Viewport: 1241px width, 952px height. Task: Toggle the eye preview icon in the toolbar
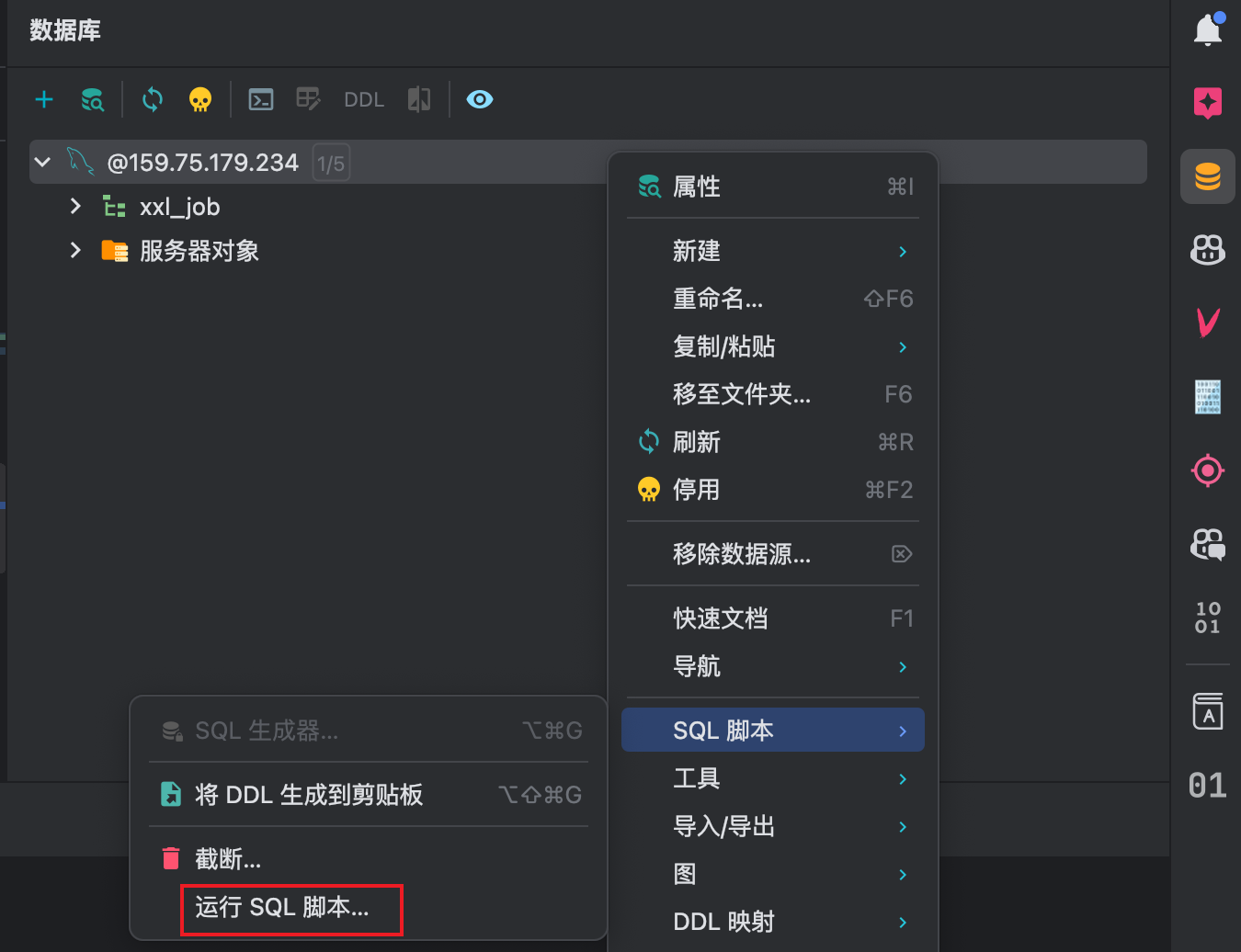point(479,98)
